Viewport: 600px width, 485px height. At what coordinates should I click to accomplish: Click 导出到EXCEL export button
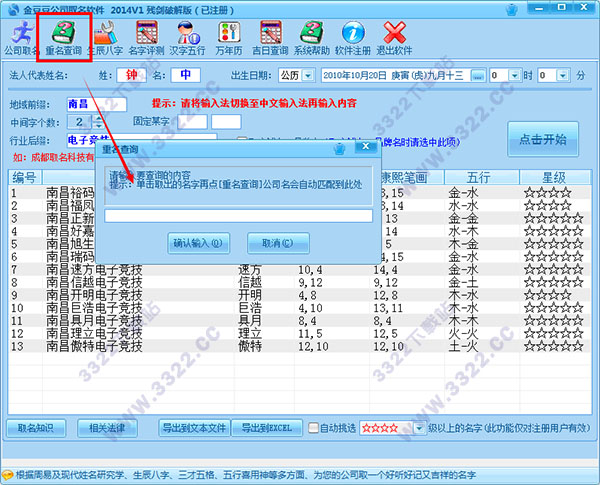pos(267,428)
